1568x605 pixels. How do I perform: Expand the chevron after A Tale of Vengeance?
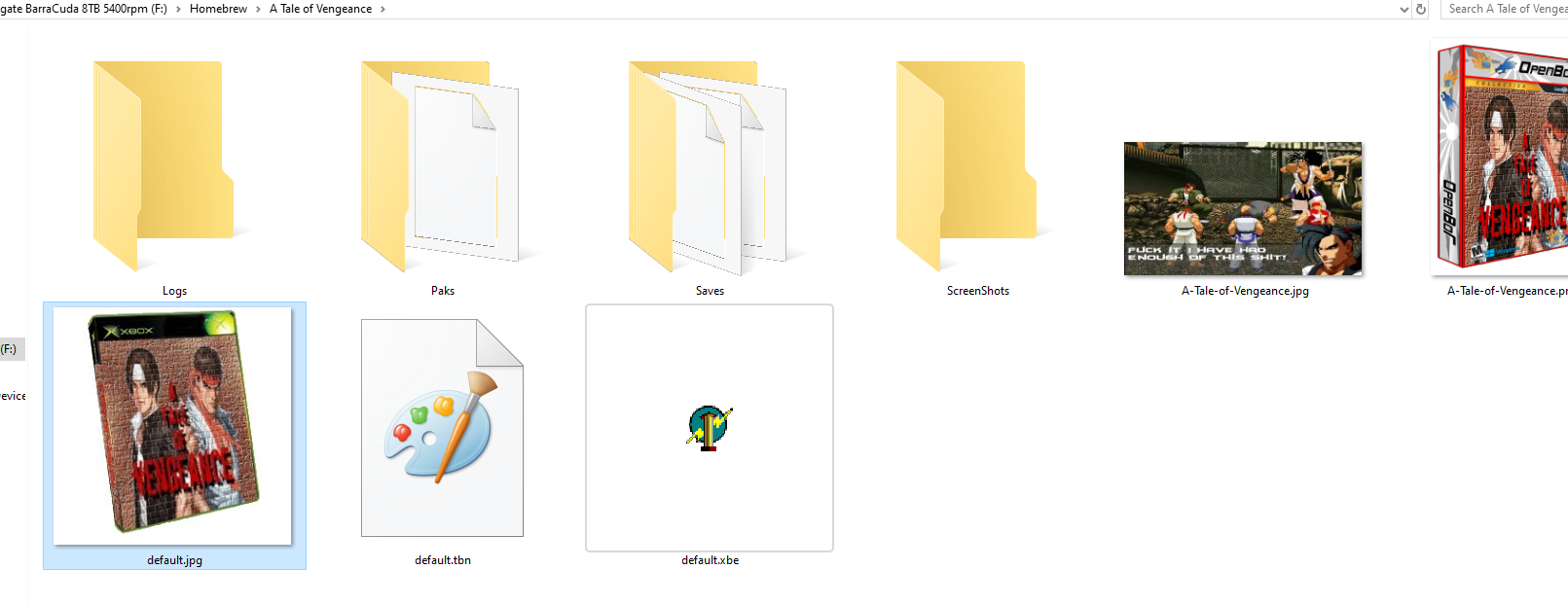[x=383, y=9]
